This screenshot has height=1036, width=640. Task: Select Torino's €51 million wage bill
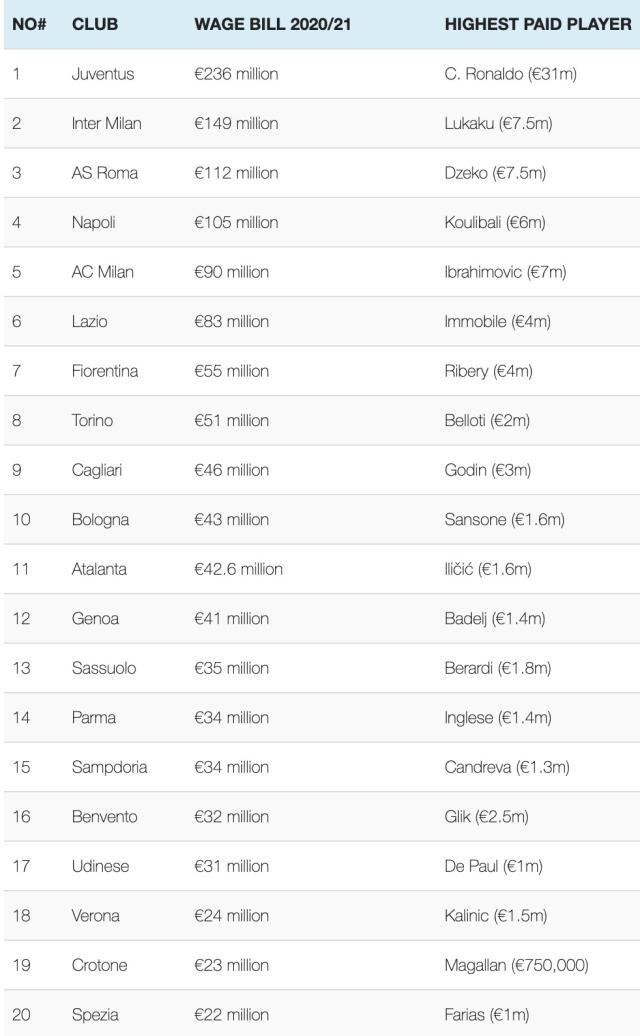[x=231, y=421]
